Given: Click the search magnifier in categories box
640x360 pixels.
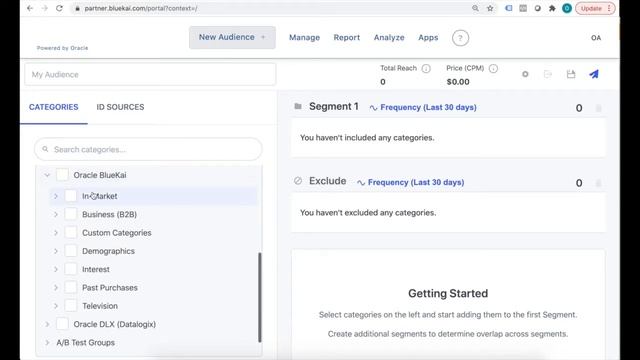Looking at the screenshot, I should 45,149.
